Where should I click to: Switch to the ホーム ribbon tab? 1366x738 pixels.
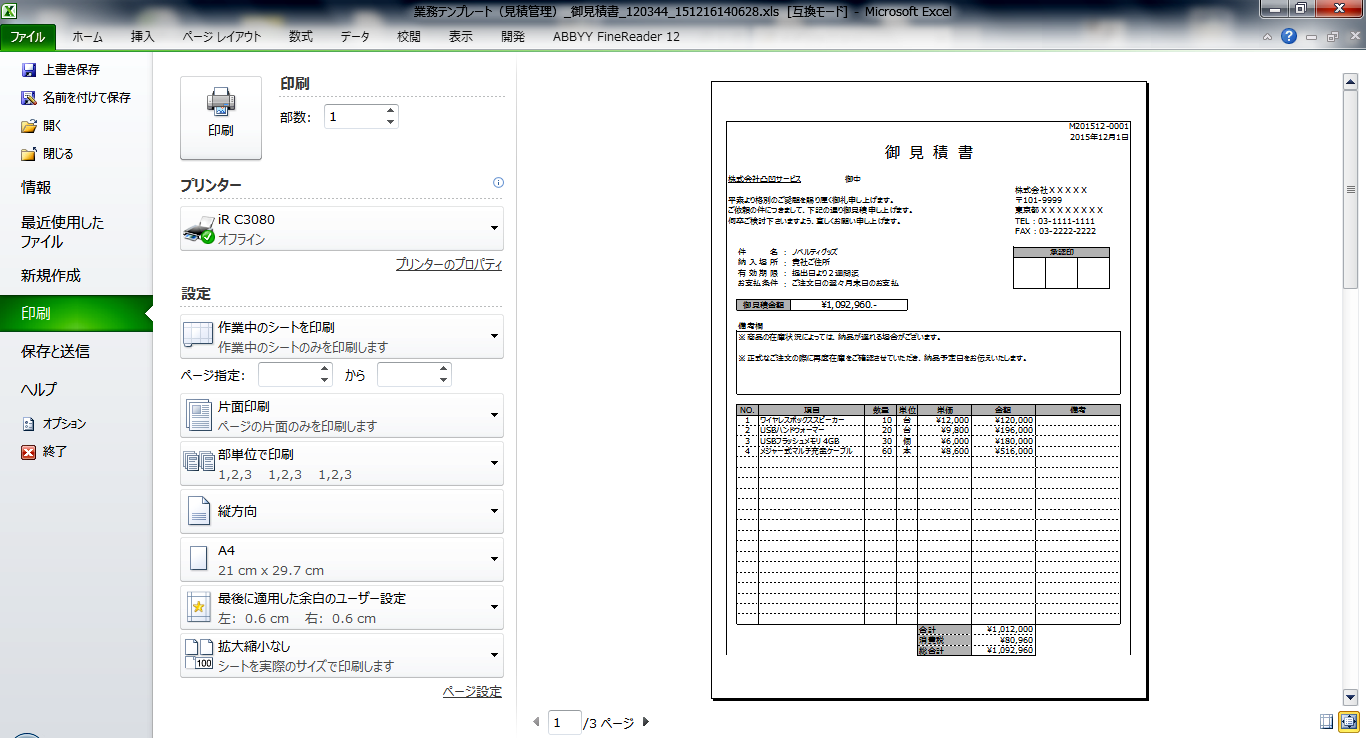coord(88,37)
